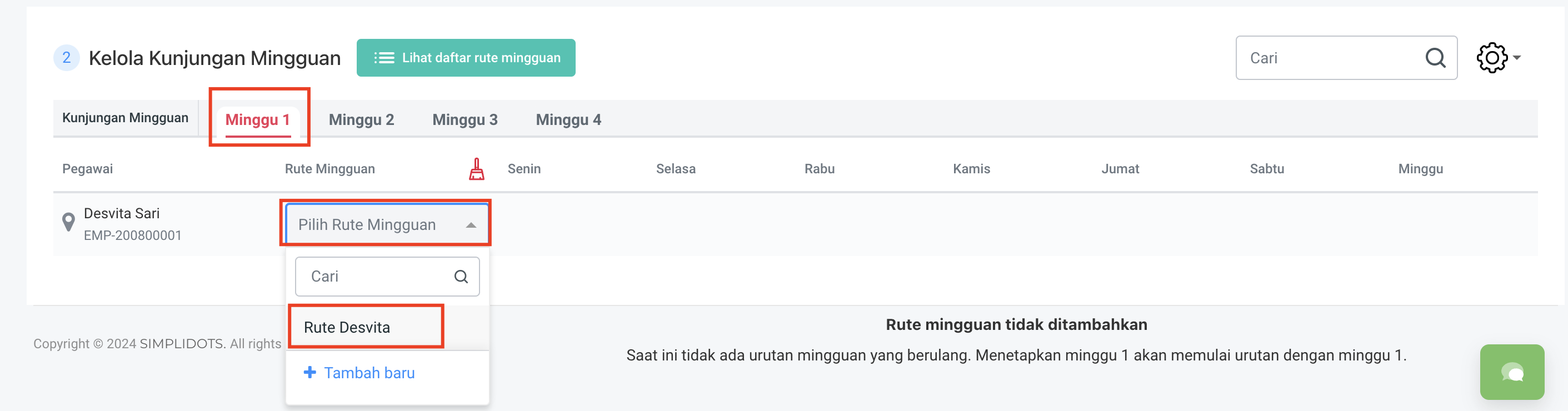Click the magnifier icon in dropdown search

click(461, 277)
